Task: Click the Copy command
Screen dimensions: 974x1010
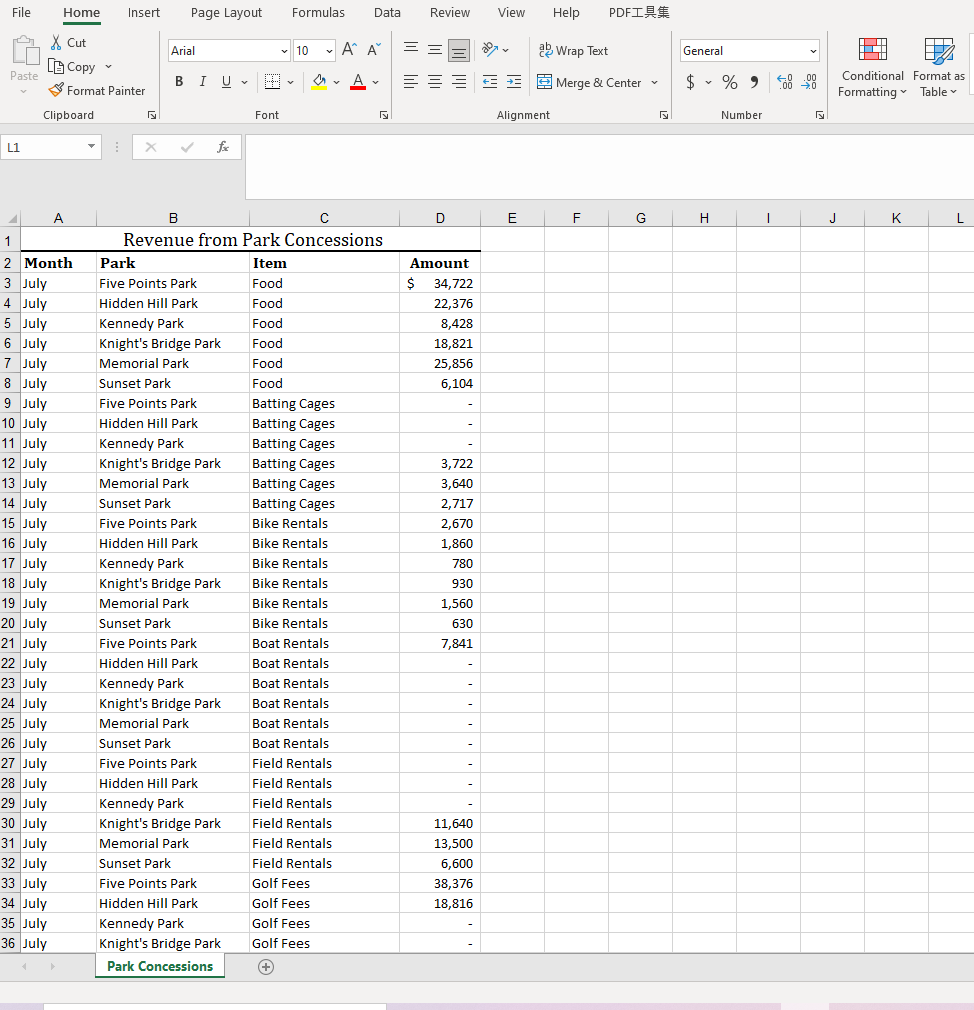Action: click(x=80, y=66)
